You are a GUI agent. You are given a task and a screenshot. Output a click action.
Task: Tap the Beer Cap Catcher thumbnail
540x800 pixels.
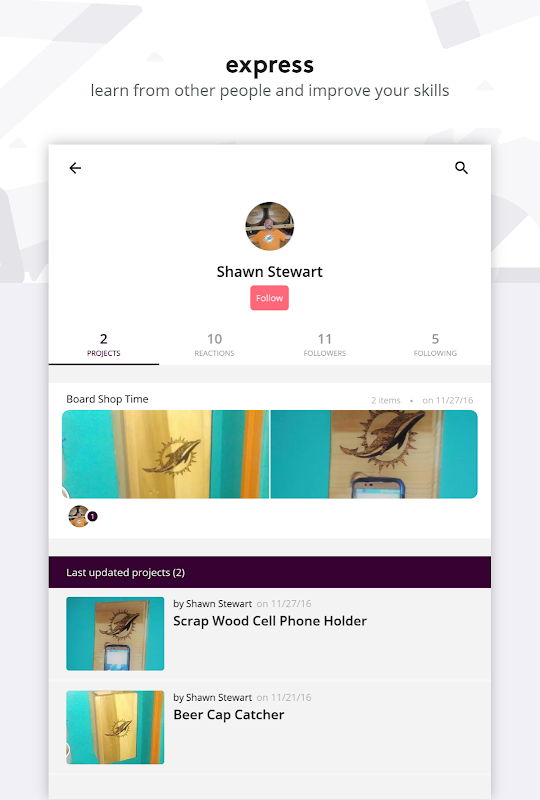(115, 727)
